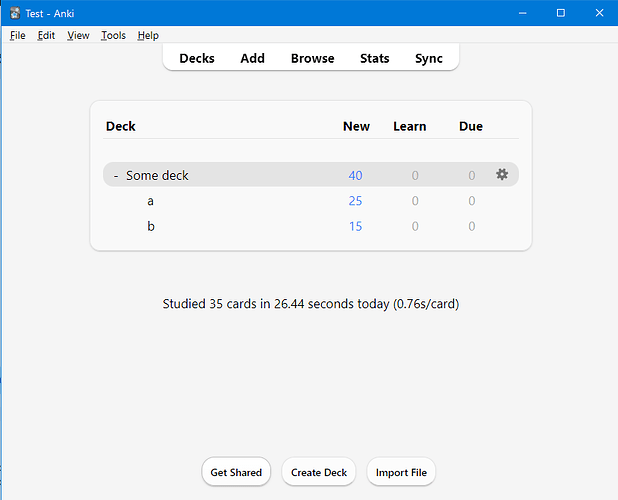Open subdeck a
The width and height of the screenshot is (618, 500).
(x=150, y=201)
